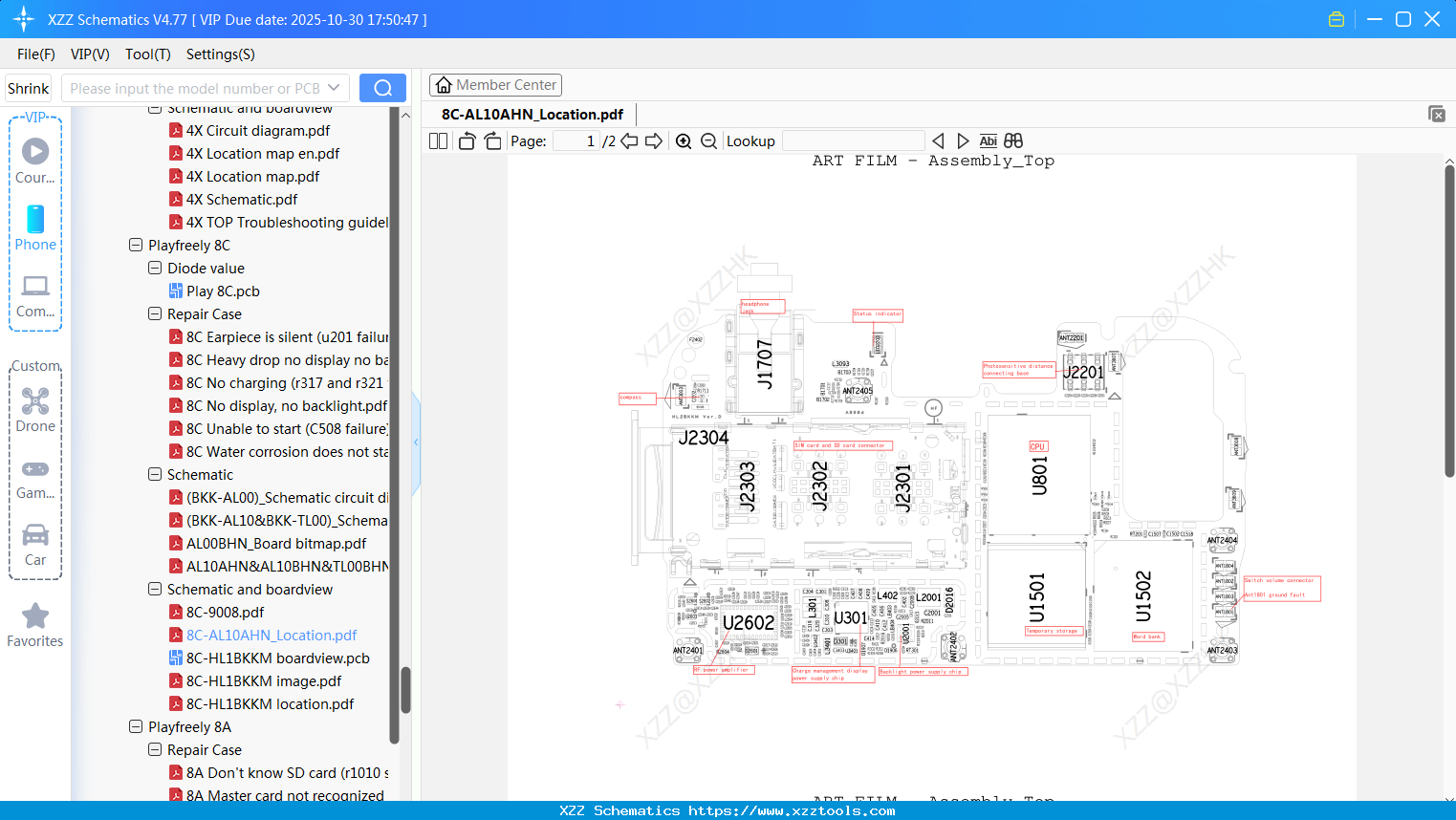
Task: Open 8C-9008.pdf file
Action: coord(216,613)
